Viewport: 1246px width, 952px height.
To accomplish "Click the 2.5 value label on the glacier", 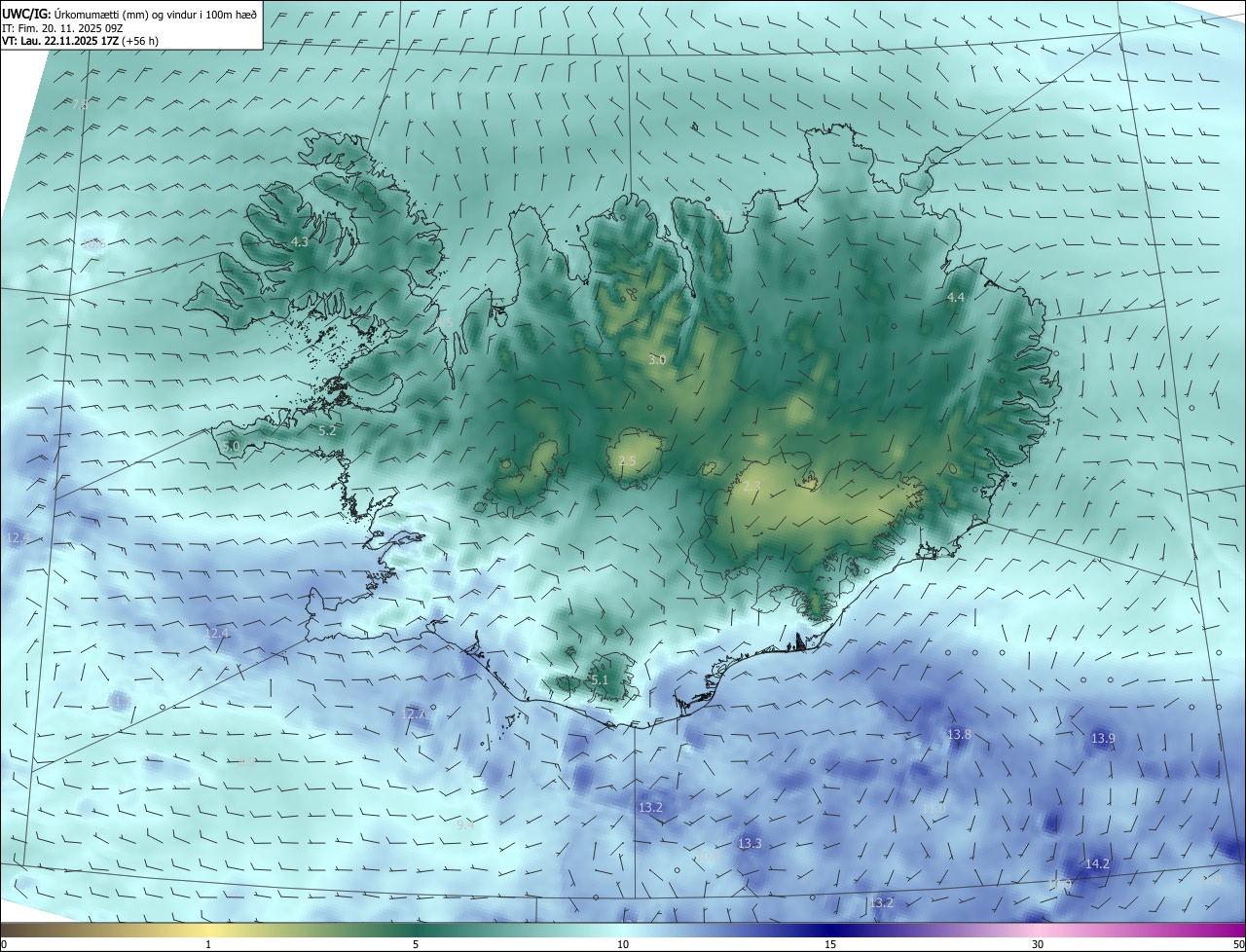I will point(627,460).
